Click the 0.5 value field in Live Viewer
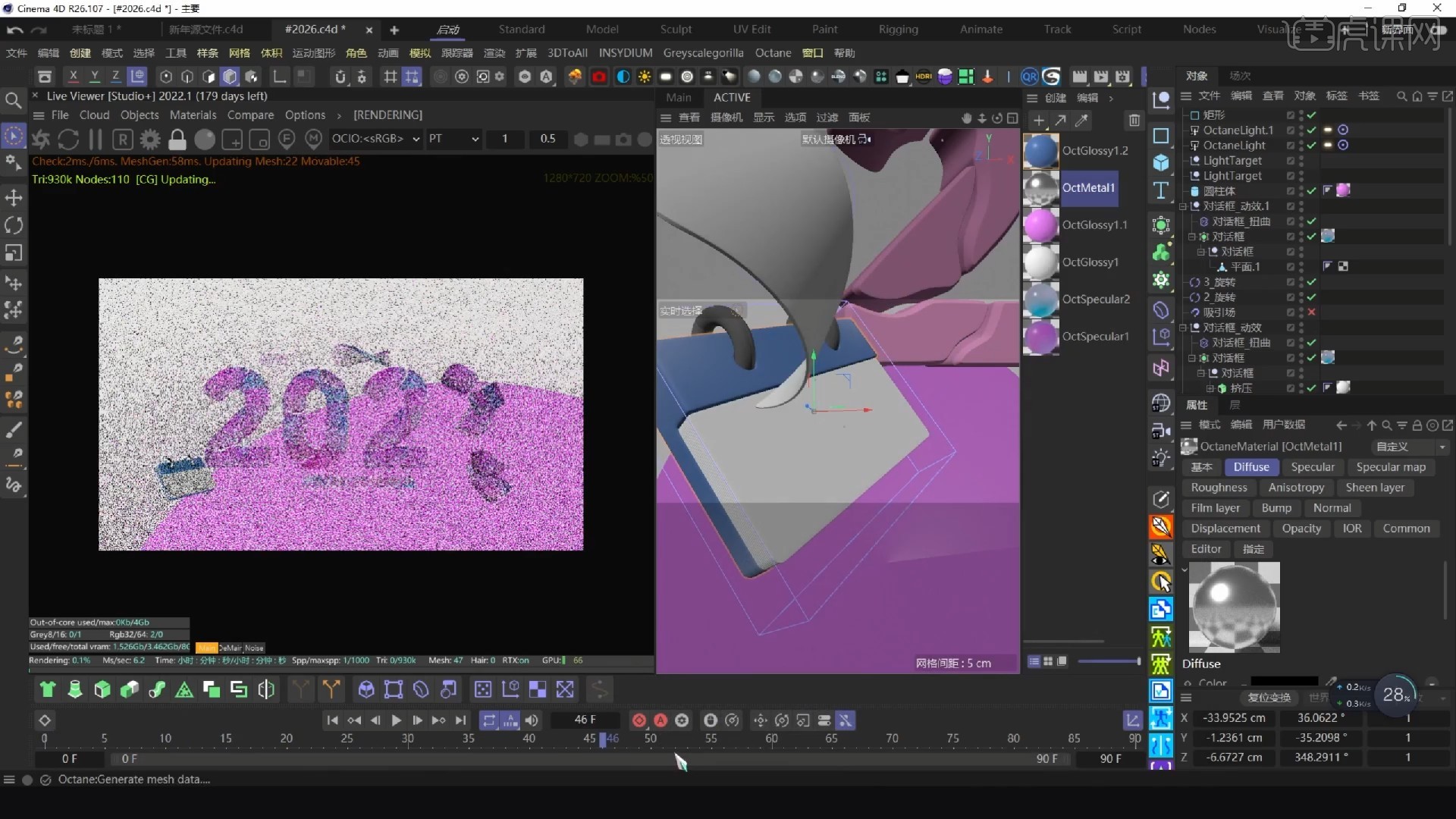The image size is (1456, 819). (548, 139)
